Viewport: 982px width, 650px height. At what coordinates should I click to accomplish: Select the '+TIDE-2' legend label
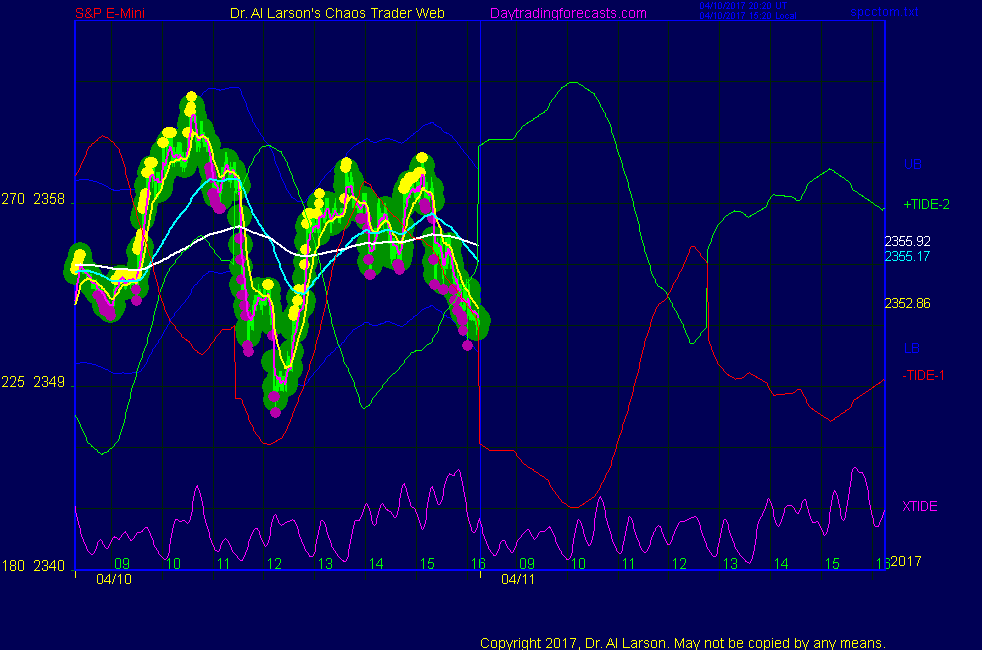click(x=926, y=204)
